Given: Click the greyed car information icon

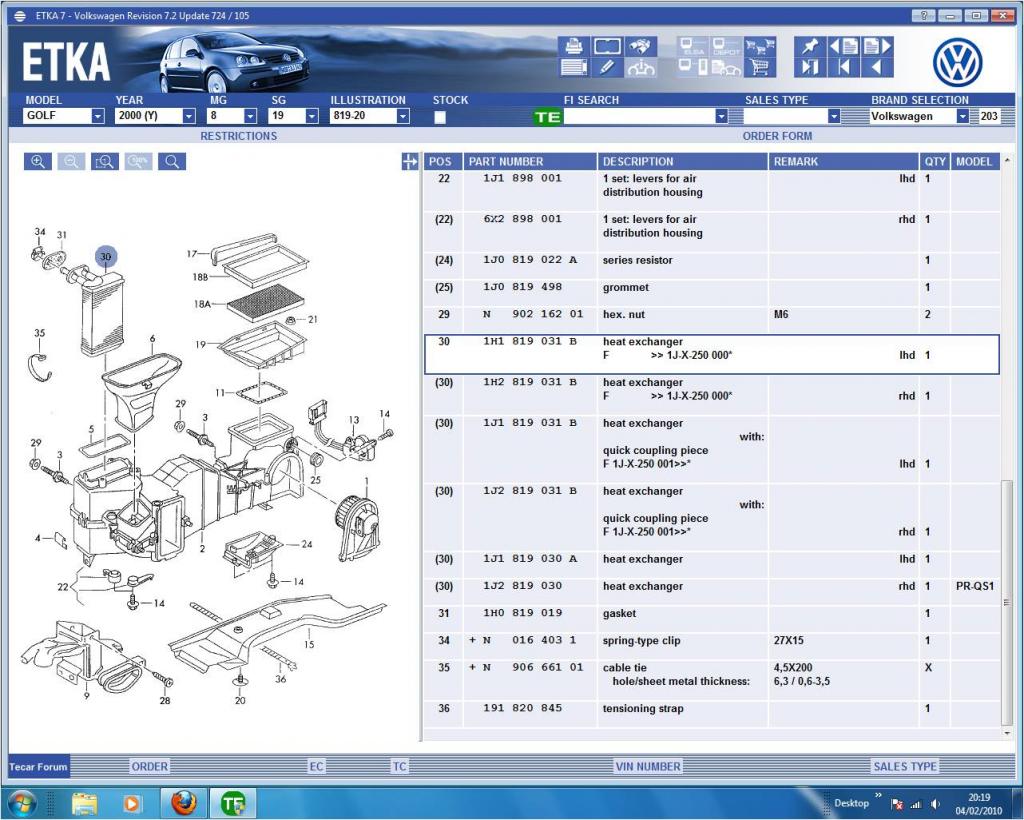Looking at the screenshot, I should (641, 67).
